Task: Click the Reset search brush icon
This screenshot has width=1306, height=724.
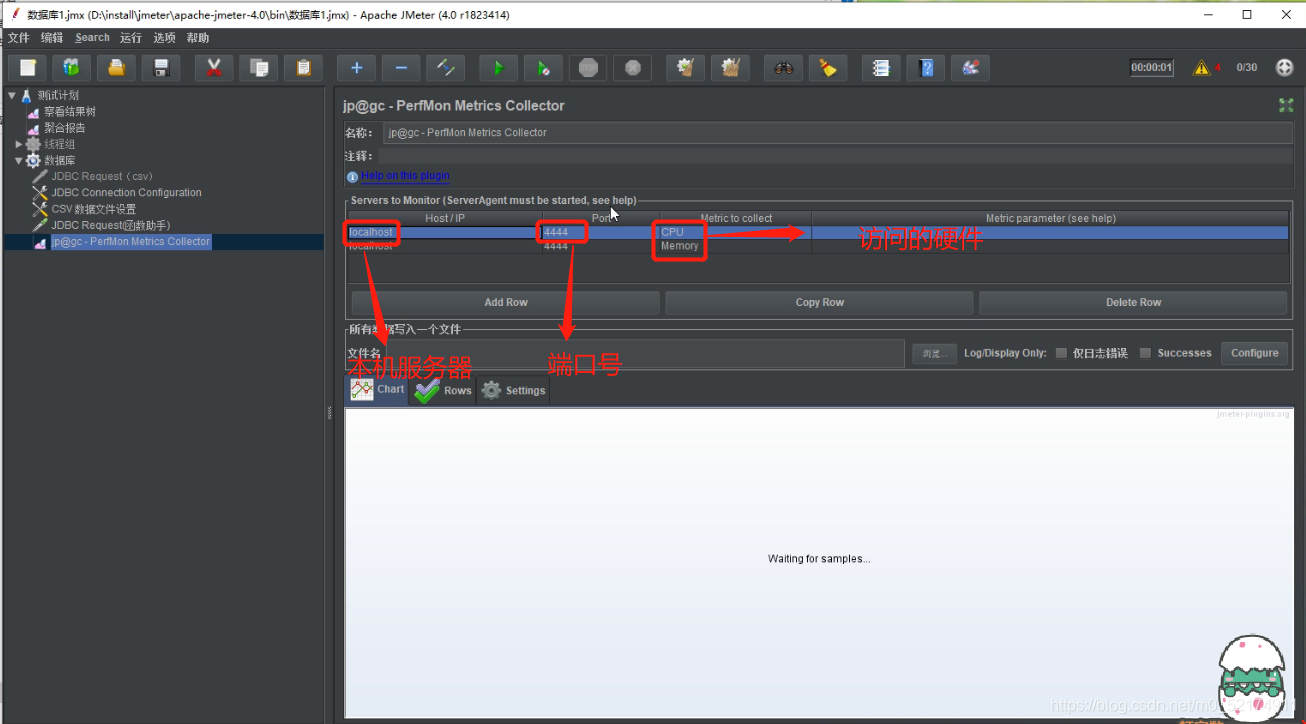Action: pos(828,68)
